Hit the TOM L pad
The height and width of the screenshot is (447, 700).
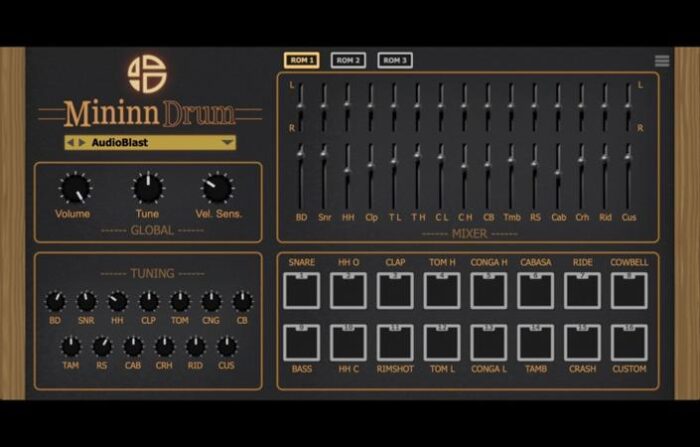click(442, 343)
